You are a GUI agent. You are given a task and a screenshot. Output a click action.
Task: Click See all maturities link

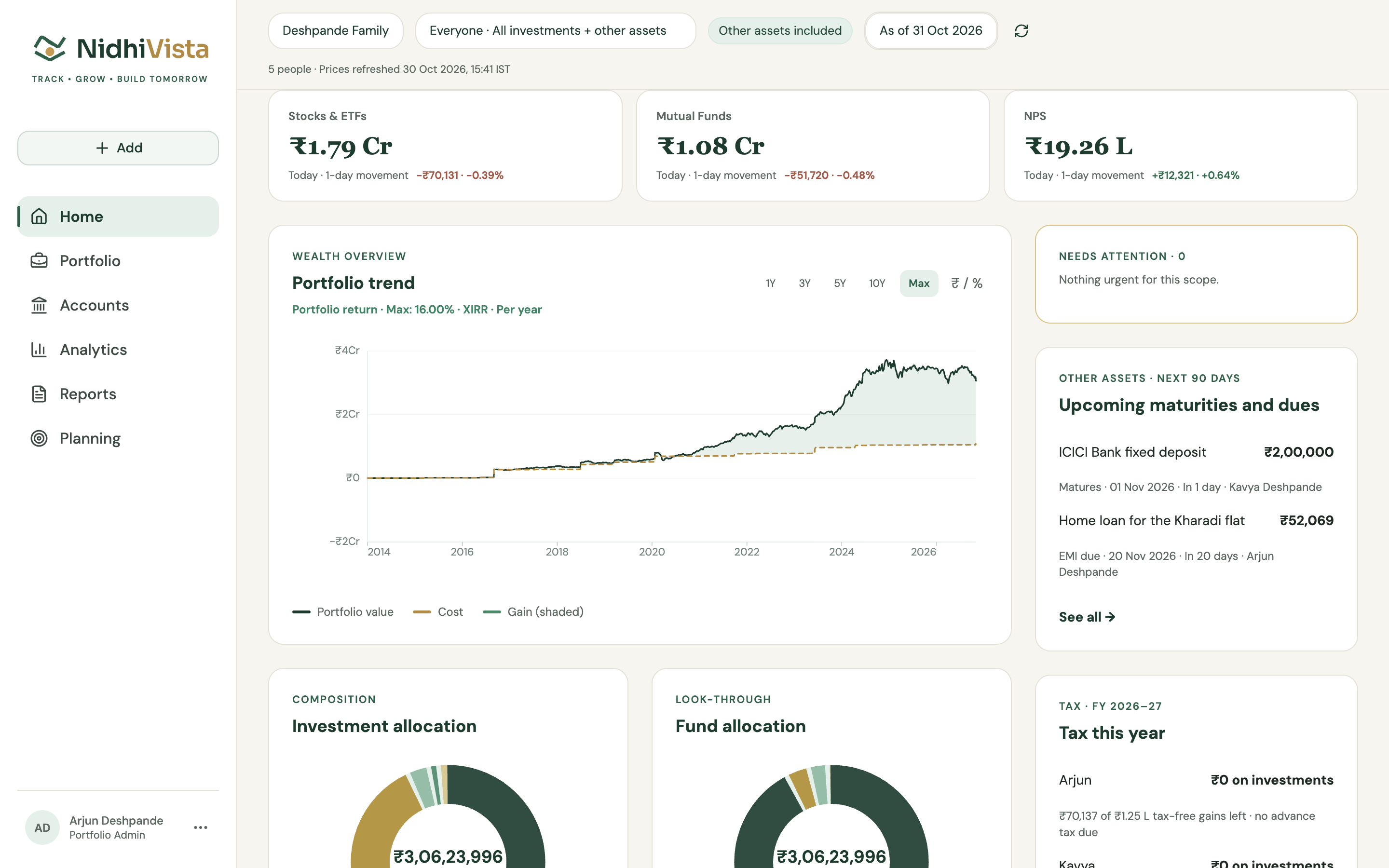[1087, 617]
